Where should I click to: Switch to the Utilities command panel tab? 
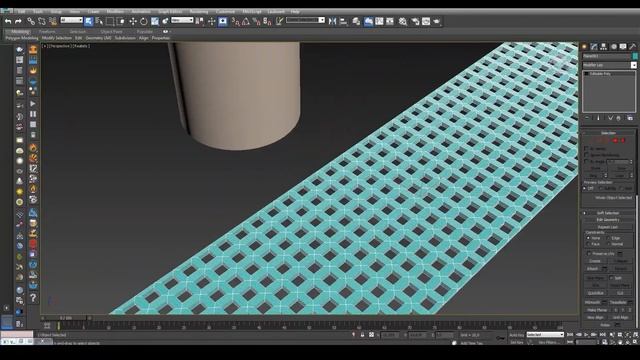[633, 47]
